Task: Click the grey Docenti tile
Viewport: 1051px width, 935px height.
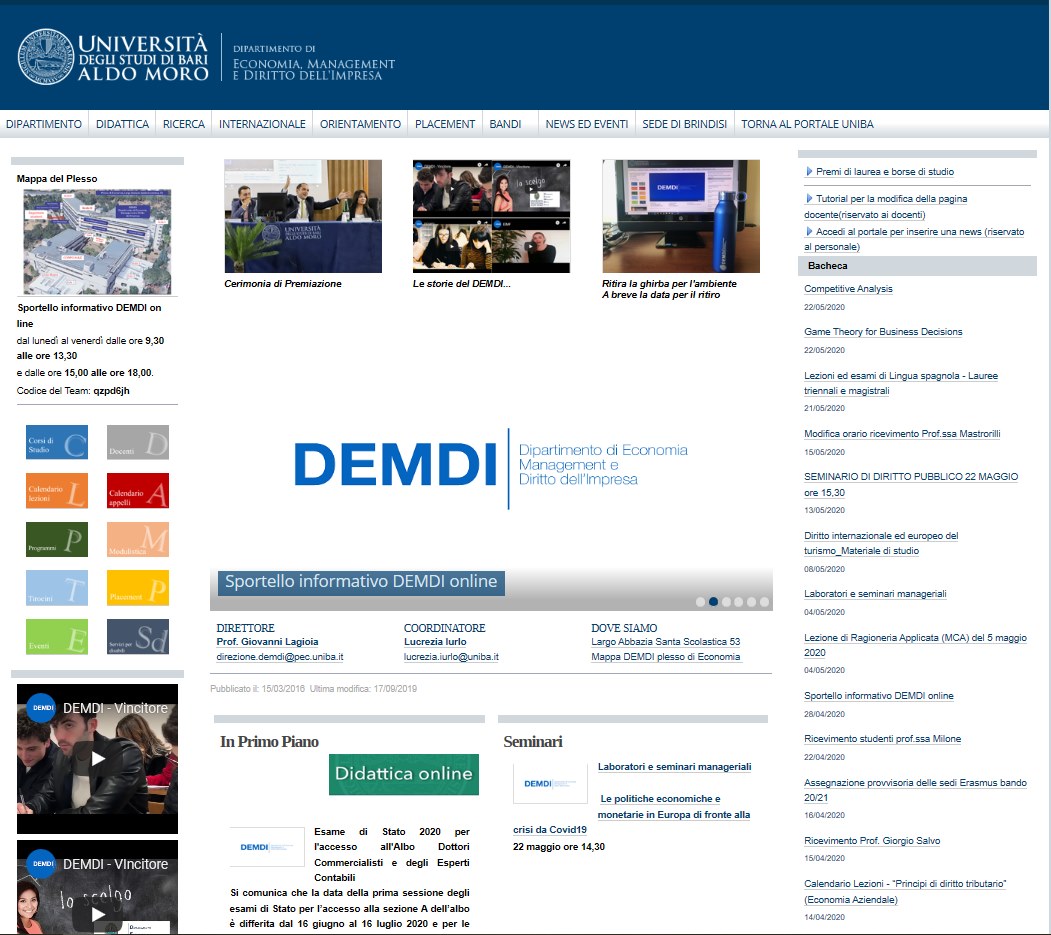Action: [x=137, y=442]
